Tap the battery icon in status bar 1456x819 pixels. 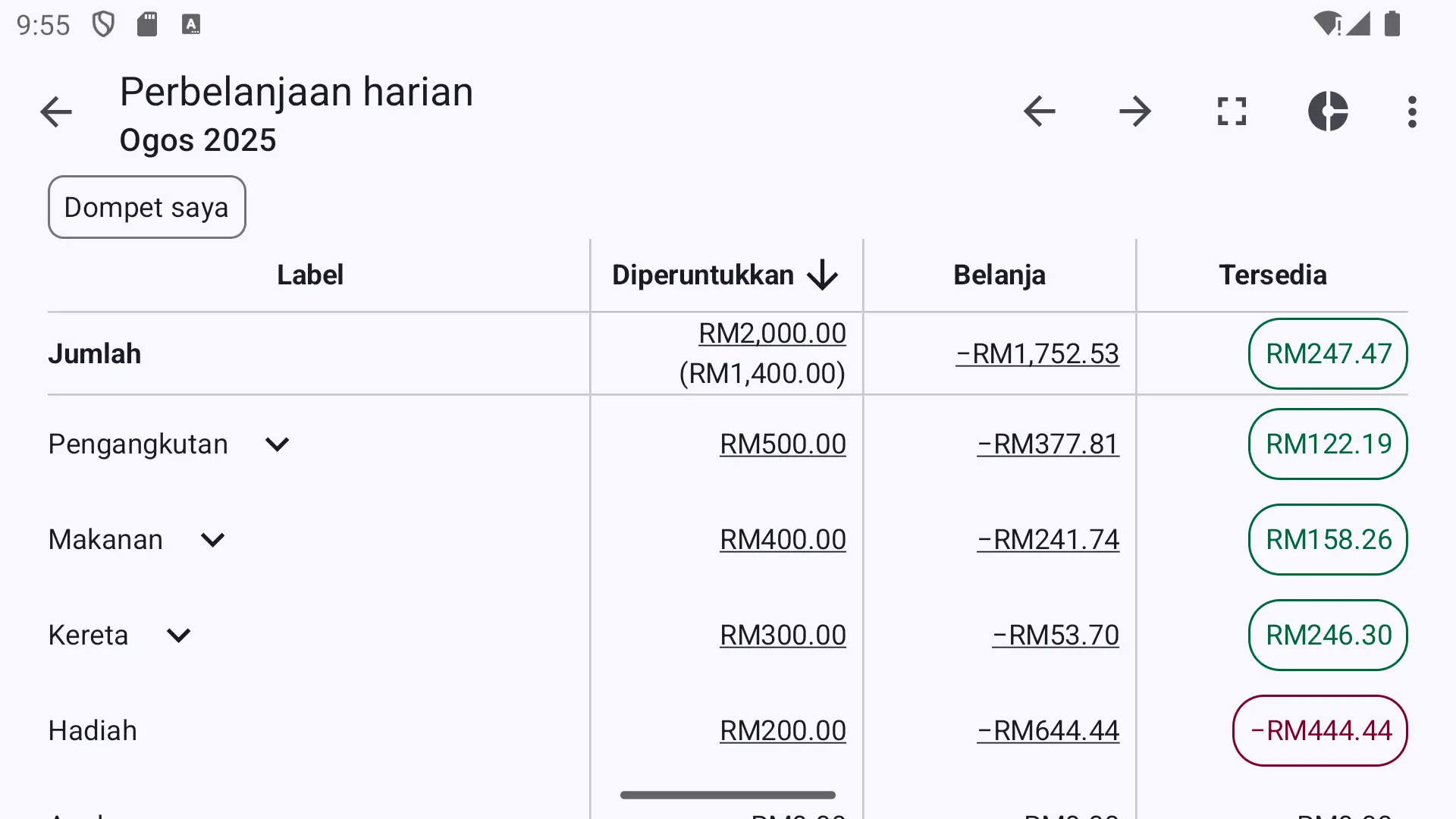(x=1392, y=24)
